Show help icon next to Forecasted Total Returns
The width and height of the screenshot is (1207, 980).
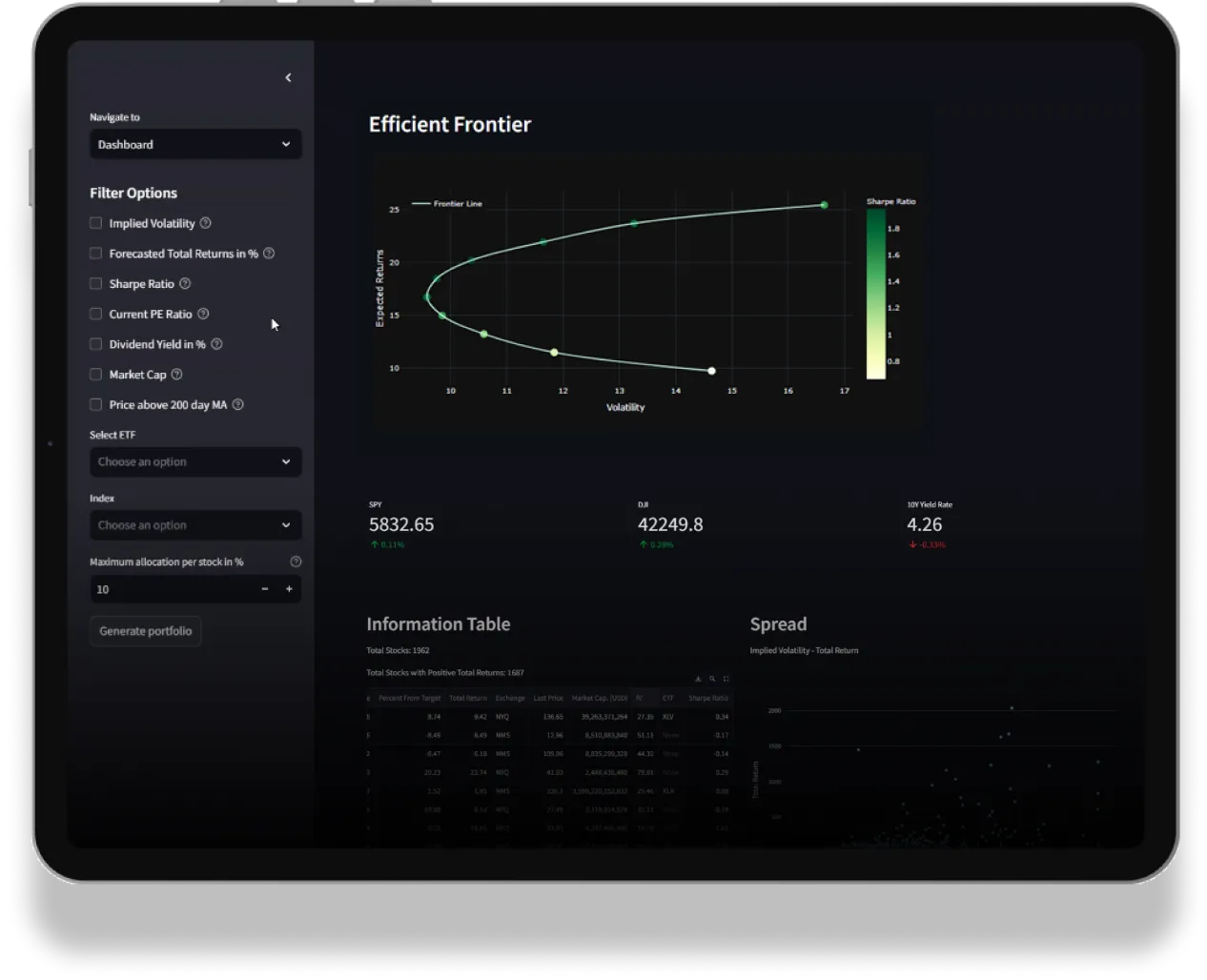click(269, 254)
